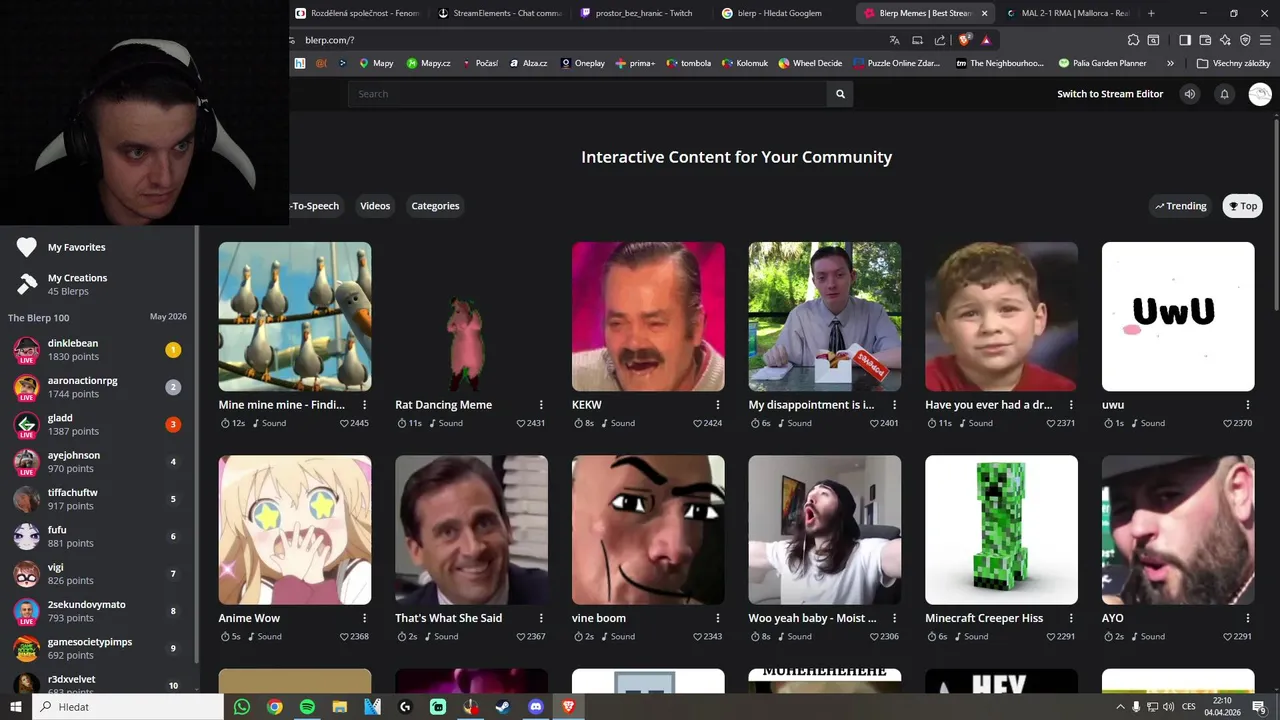Viewport: 1280px width, 720px height.
Task: Open the Oneplay bookmark
Action: click(x=582, y=63)
